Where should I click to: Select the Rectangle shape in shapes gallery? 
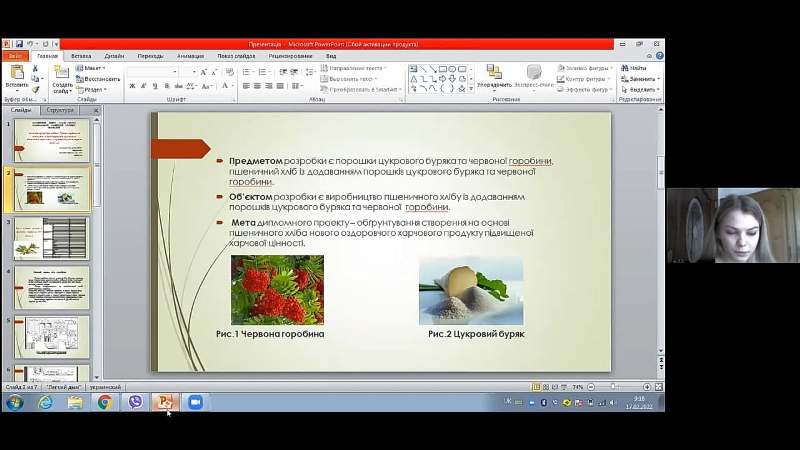coord(443,69)
